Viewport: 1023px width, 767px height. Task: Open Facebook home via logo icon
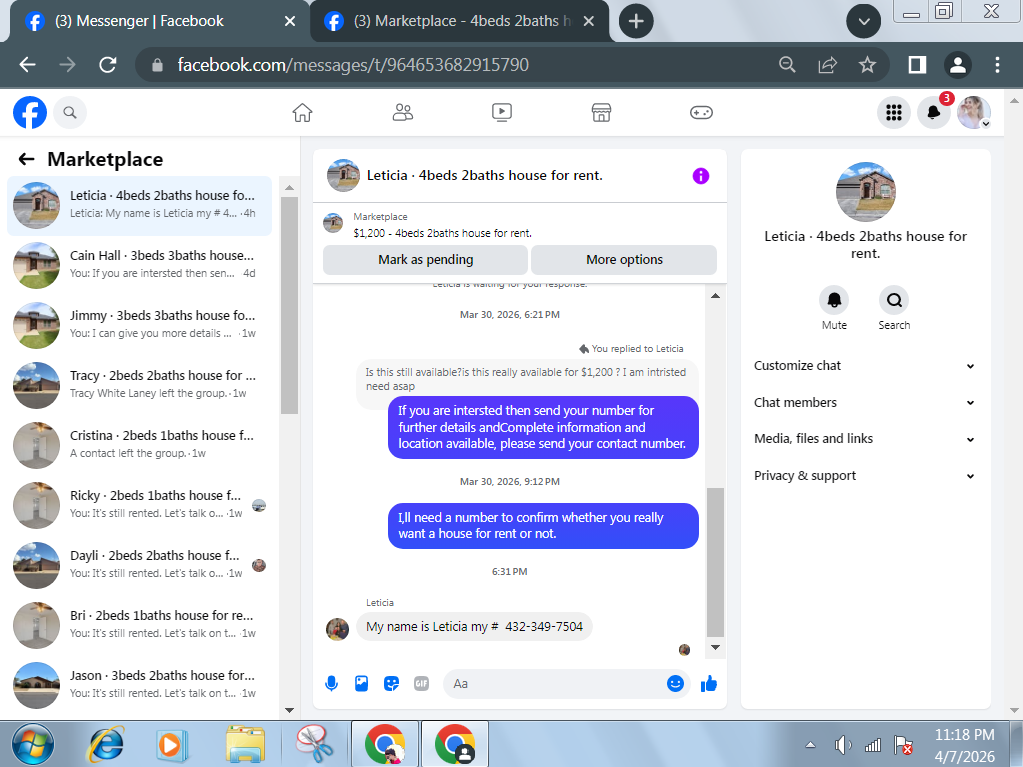pos(30,113)
